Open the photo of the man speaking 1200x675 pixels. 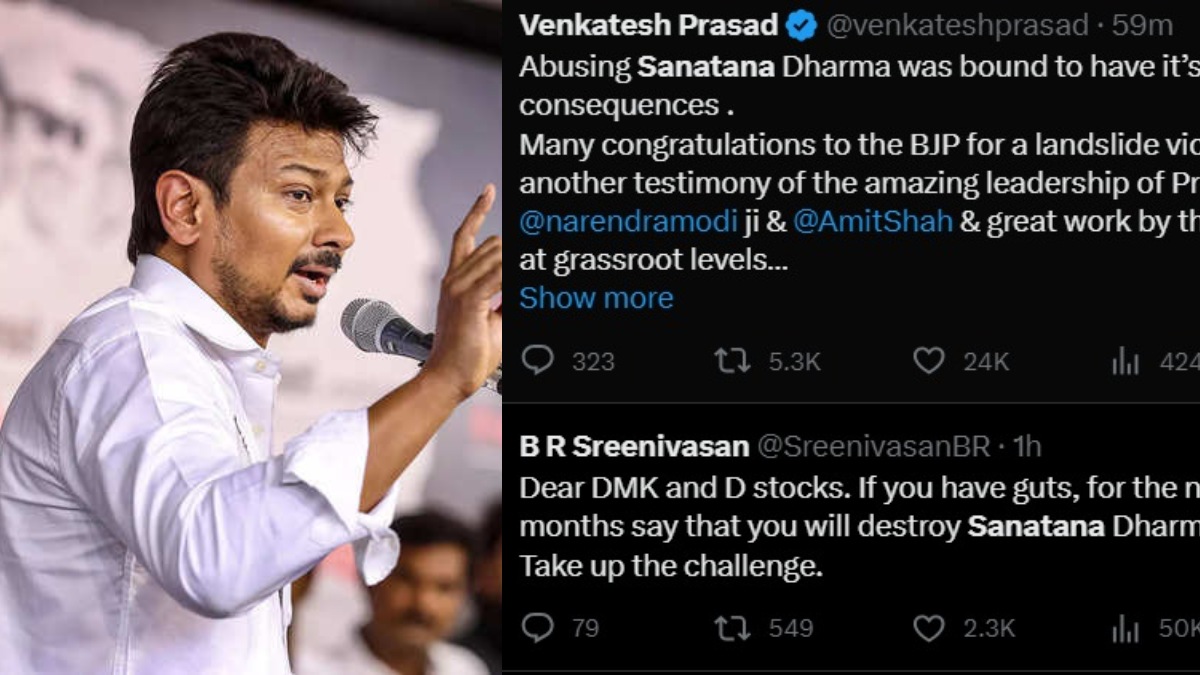[x=250, y=337]
